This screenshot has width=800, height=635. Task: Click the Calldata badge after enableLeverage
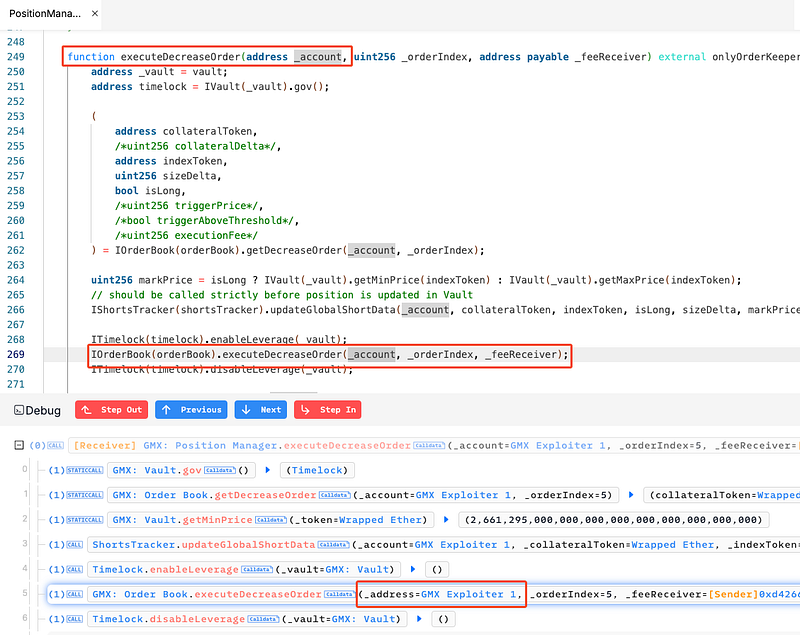coord(255,570)
